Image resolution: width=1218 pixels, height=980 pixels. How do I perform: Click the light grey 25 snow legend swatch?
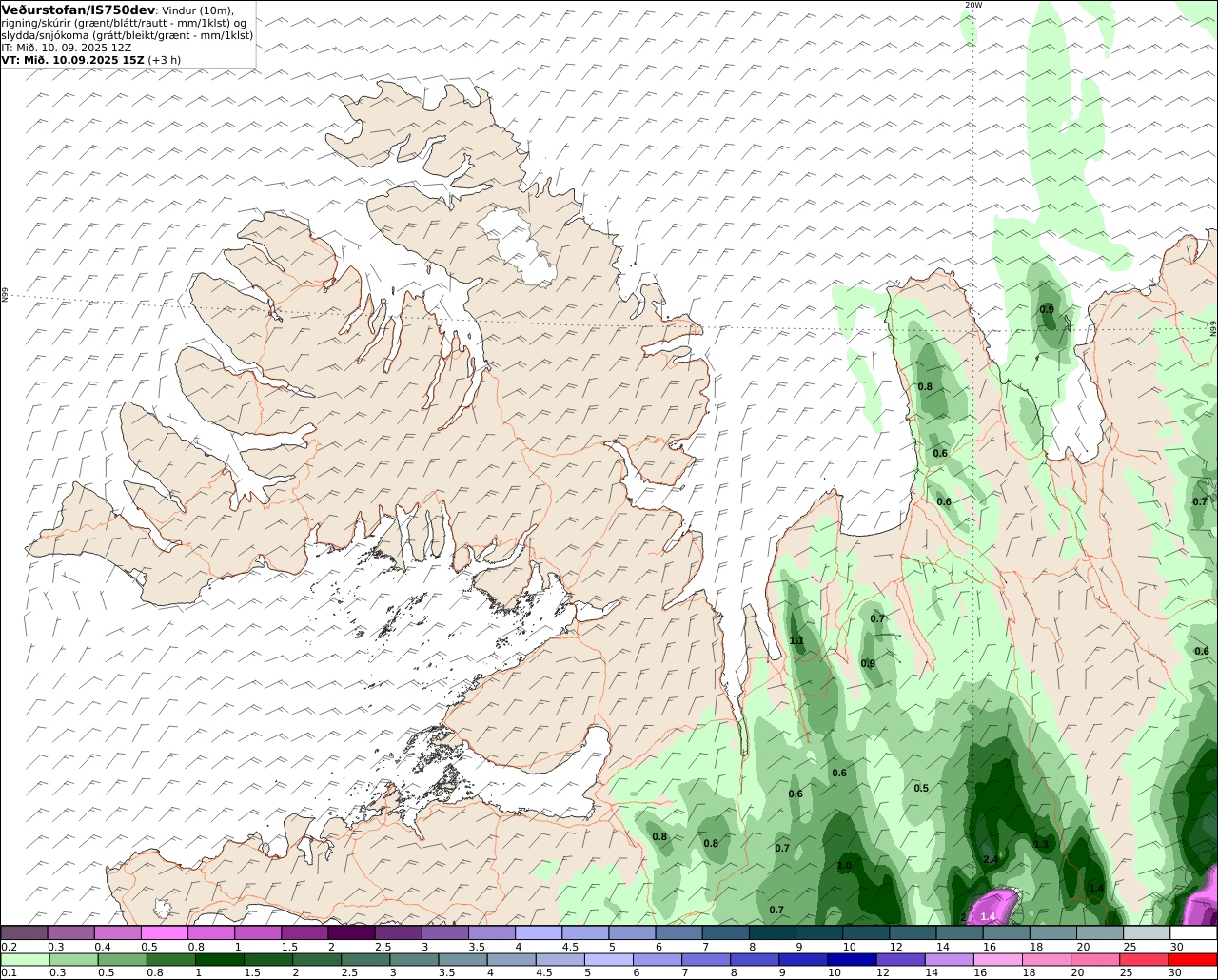[x=1146, y=932]
